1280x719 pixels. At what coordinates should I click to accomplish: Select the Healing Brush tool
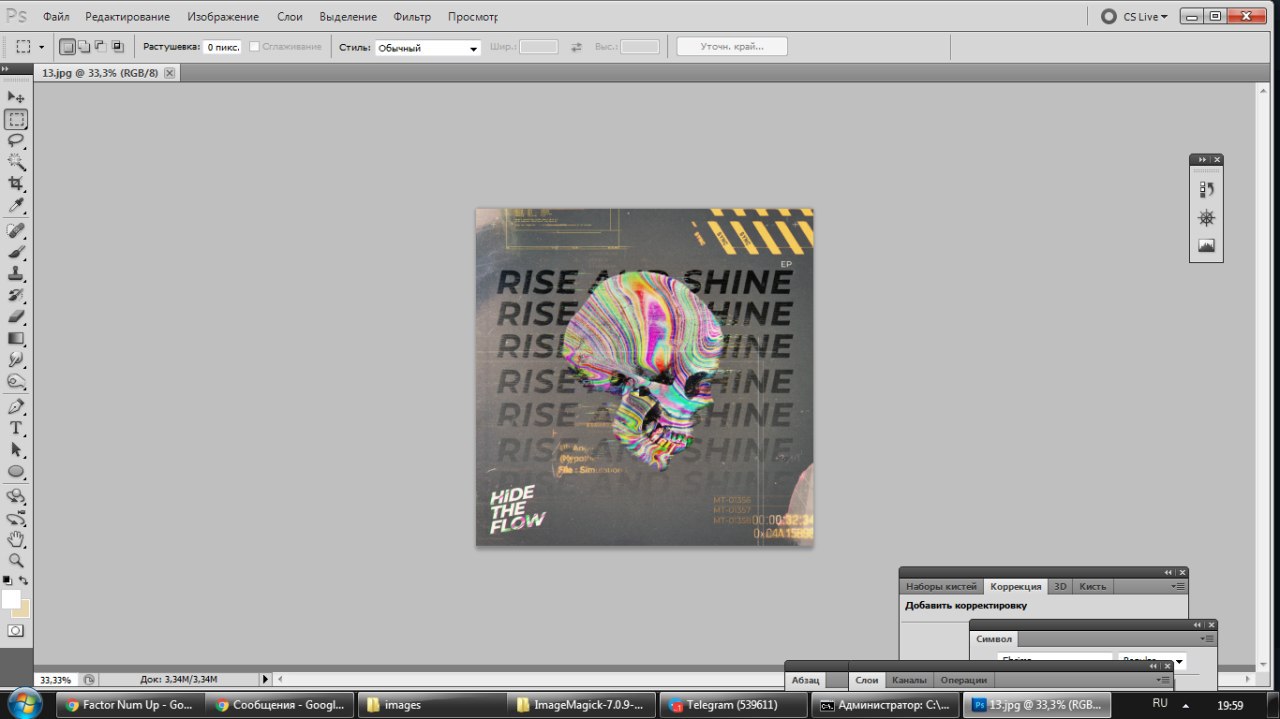[x=16, y=231]
